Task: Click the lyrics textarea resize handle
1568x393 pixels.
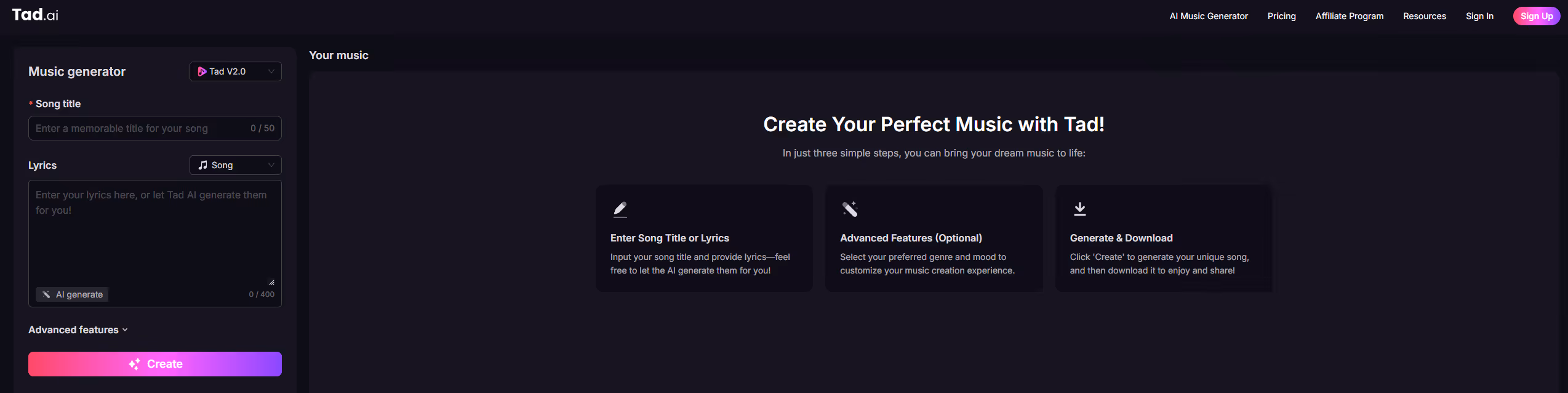Action: click(271, 282)
